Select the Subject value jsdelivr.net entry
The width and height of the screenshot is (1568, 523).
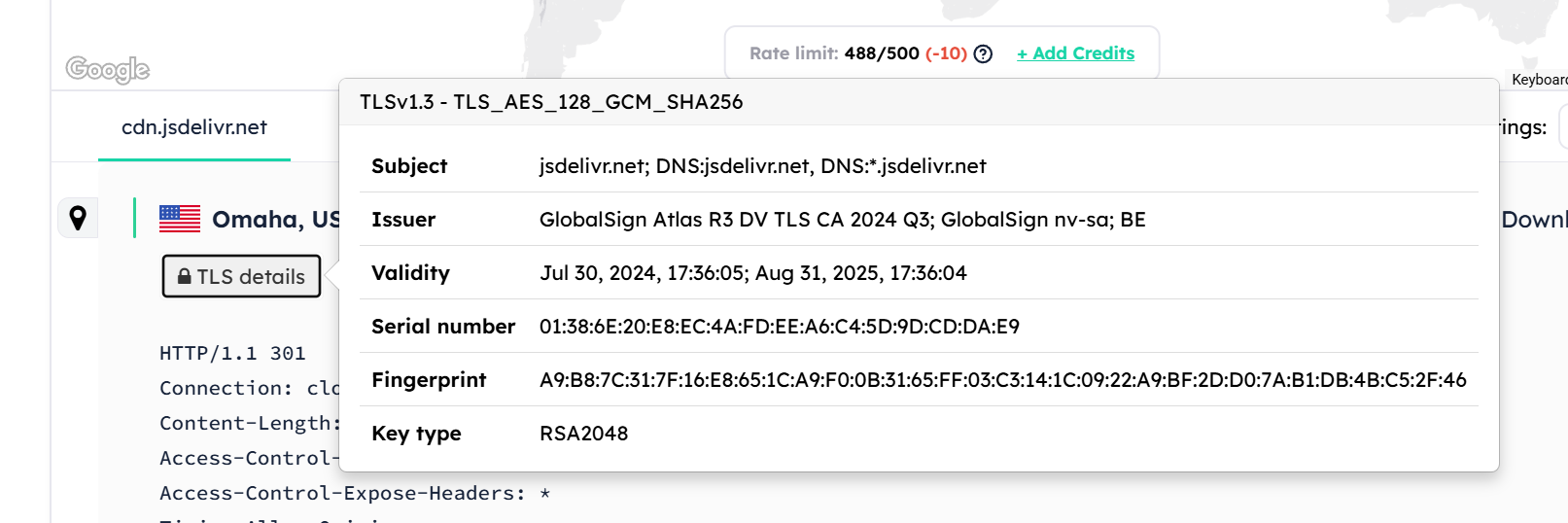763,166
